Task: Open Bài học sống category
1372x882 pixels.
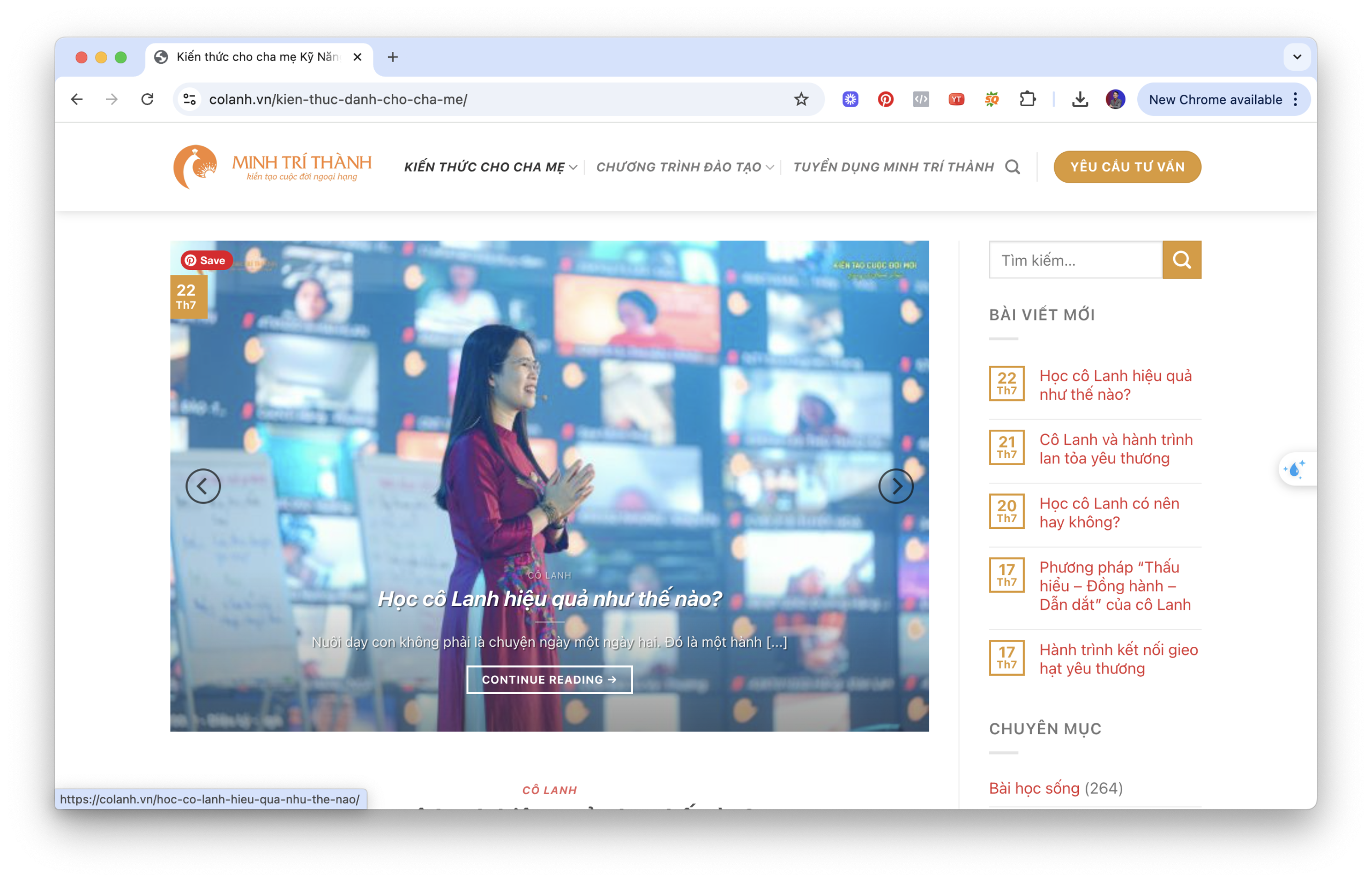Action: click(x=1033, y=788)
